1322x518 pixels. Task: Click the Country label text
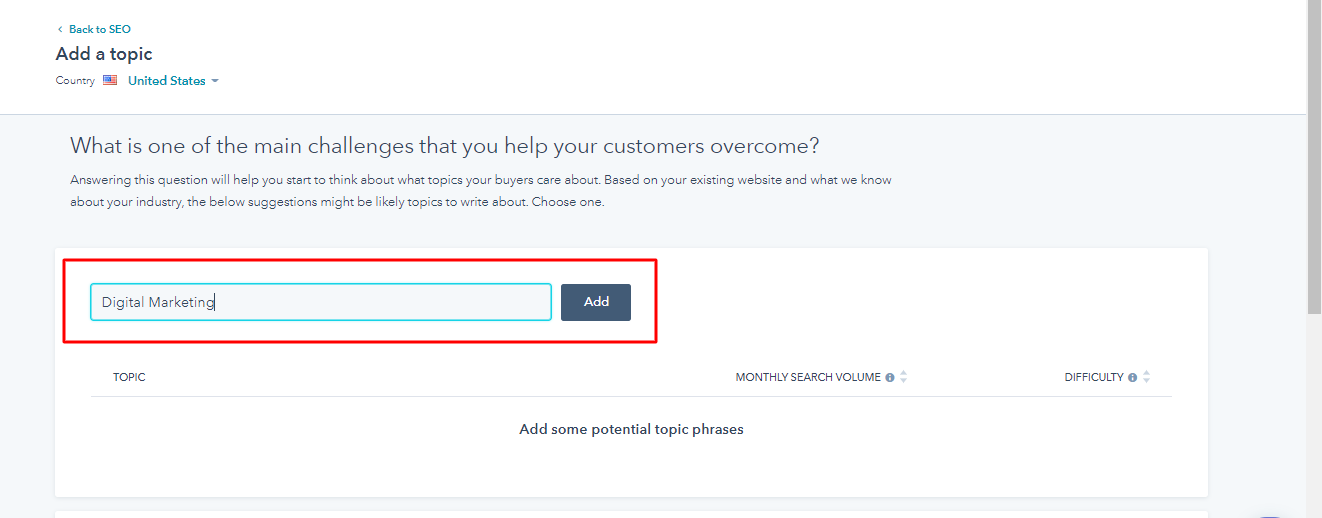tap(75, 81)
